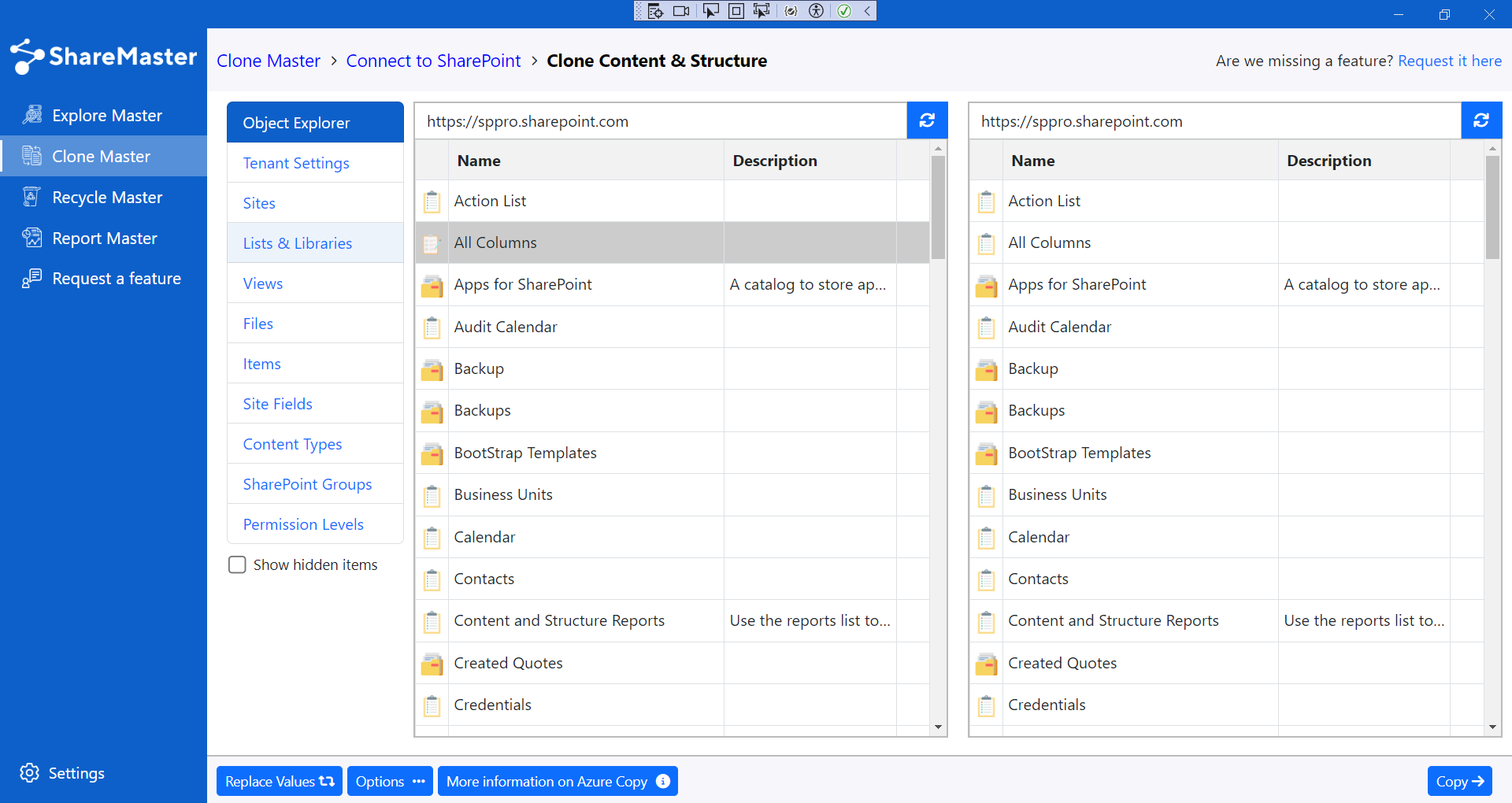The height and width of the screenshot is (803, 1512).
Task: Click the info icon on Azure Copy button
Action: (x=663, y=781)
